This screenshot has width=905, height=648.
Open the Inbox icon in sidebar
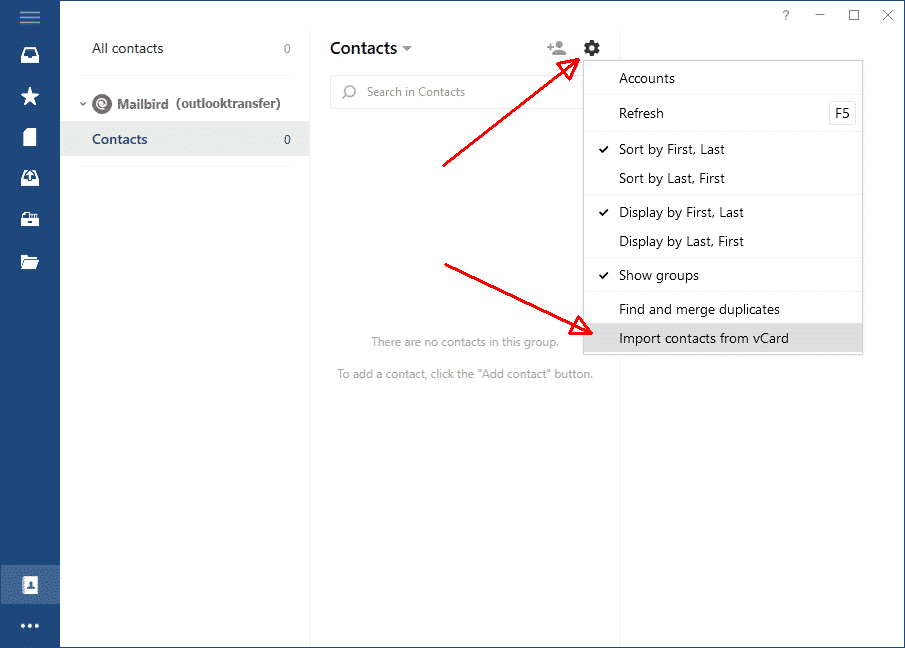point(30,55)
